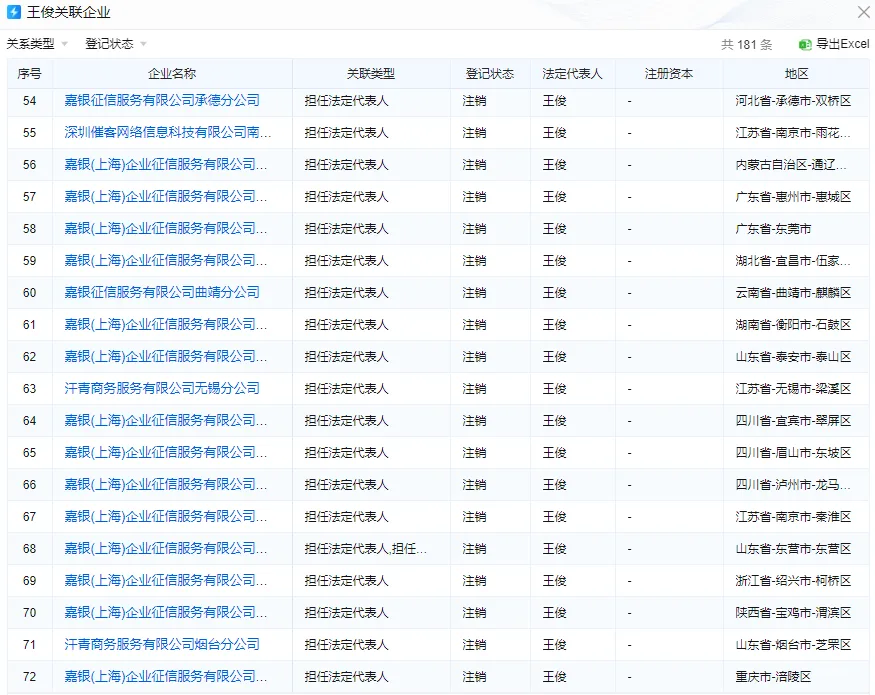
Task: Open the company link in row 70
Action: pyautogui.click(x=166, y=612)
